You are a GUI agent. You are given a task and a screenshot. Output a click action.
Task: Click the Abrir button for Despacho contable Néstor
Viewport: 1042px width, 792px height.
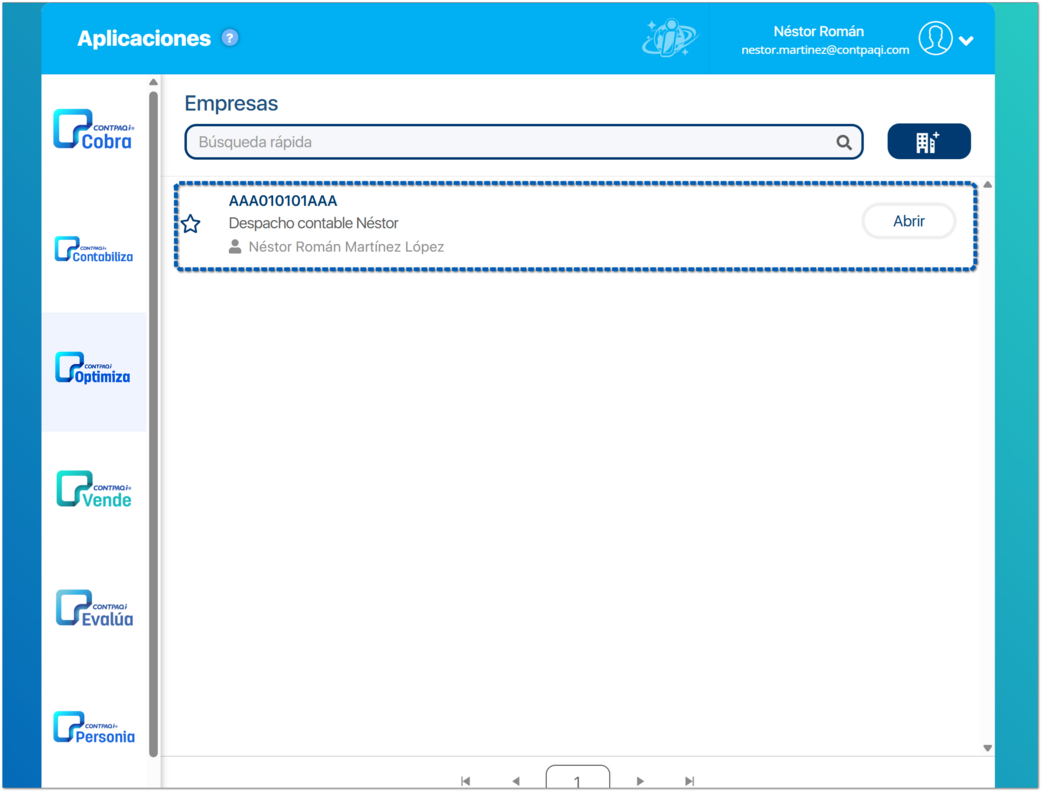(x=908, y=221)
